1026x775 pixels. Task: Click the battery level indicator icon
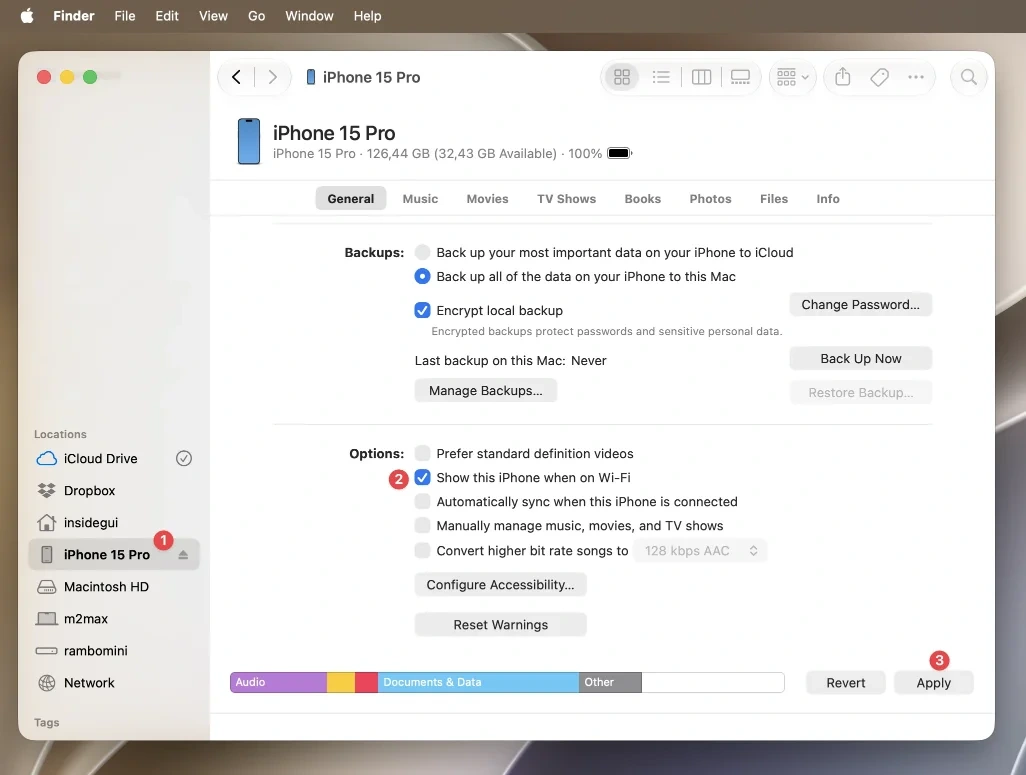[620, 153]
